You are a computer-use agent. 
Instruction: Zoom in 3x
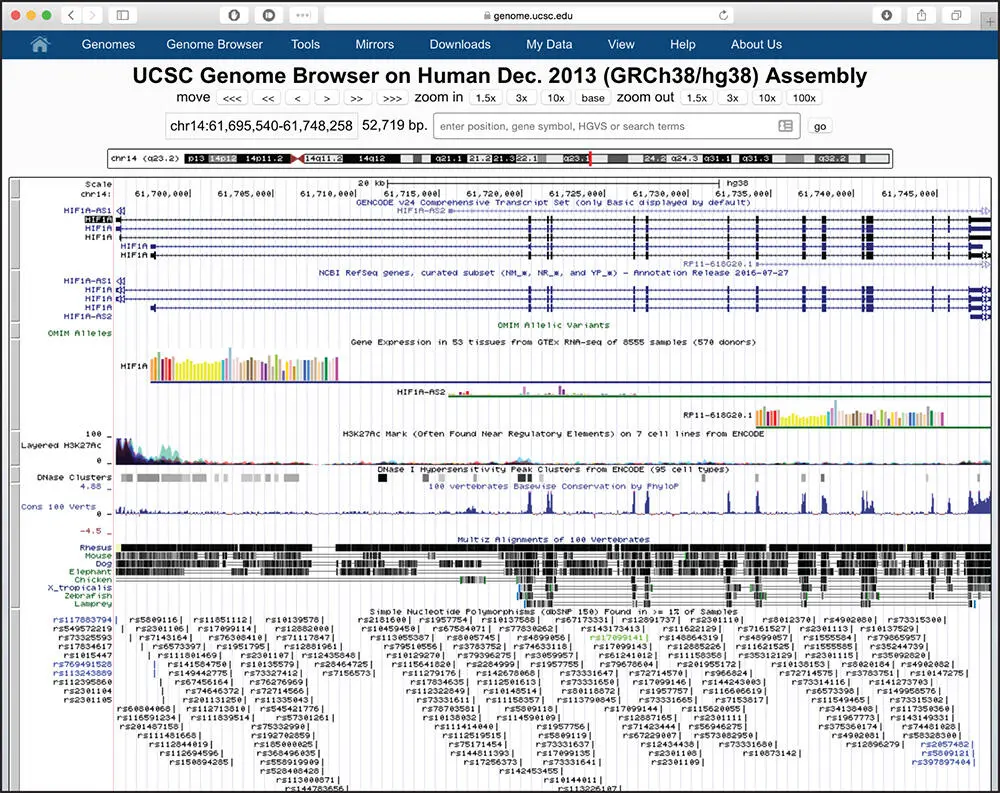(x=522, y=98)
